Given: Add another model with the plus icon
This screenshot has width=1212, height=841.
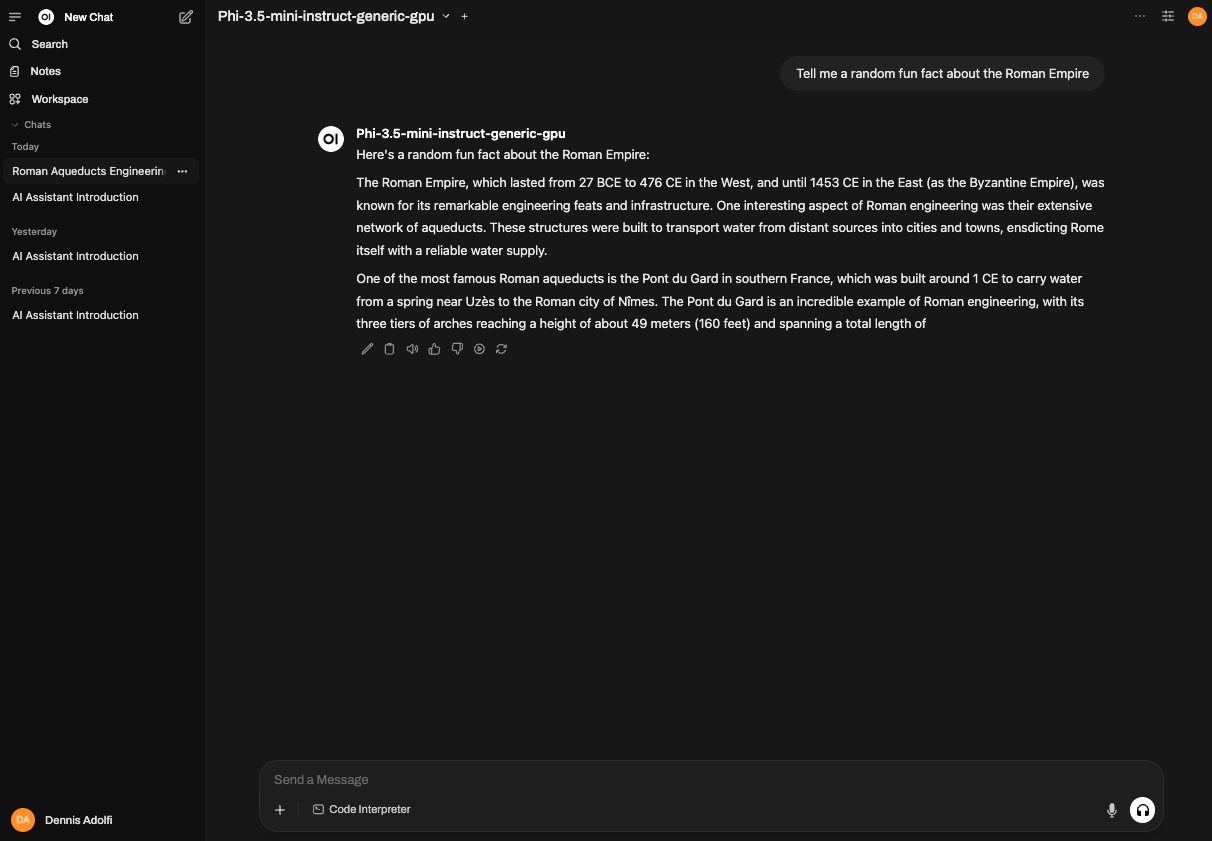Looking at the screenshot, I should pos(465,16).
